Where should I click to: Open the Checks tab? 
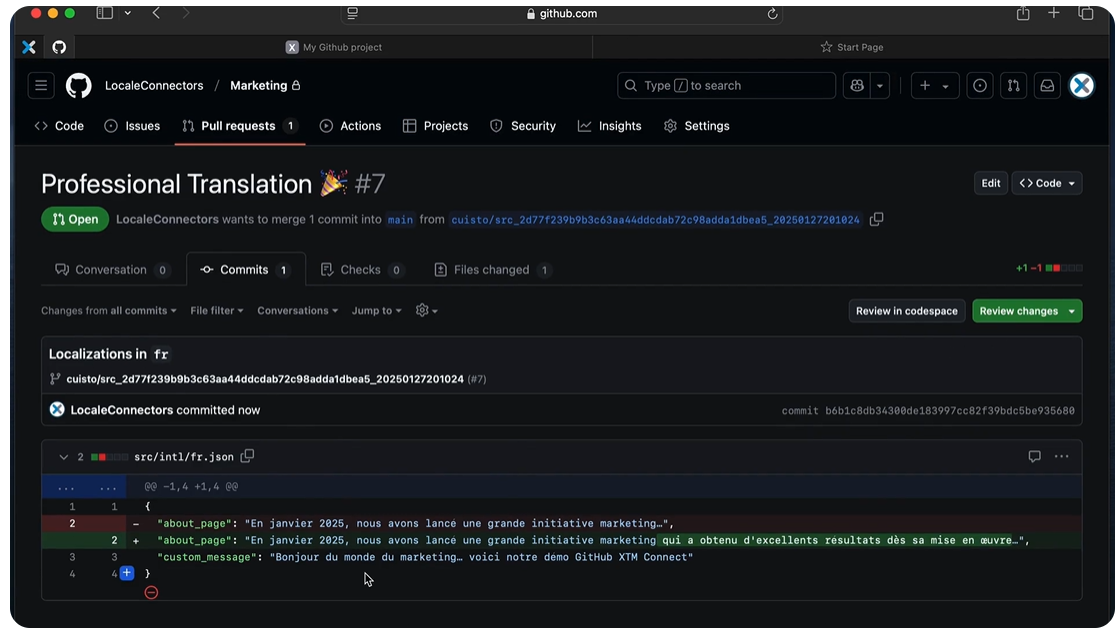point(361,270)
